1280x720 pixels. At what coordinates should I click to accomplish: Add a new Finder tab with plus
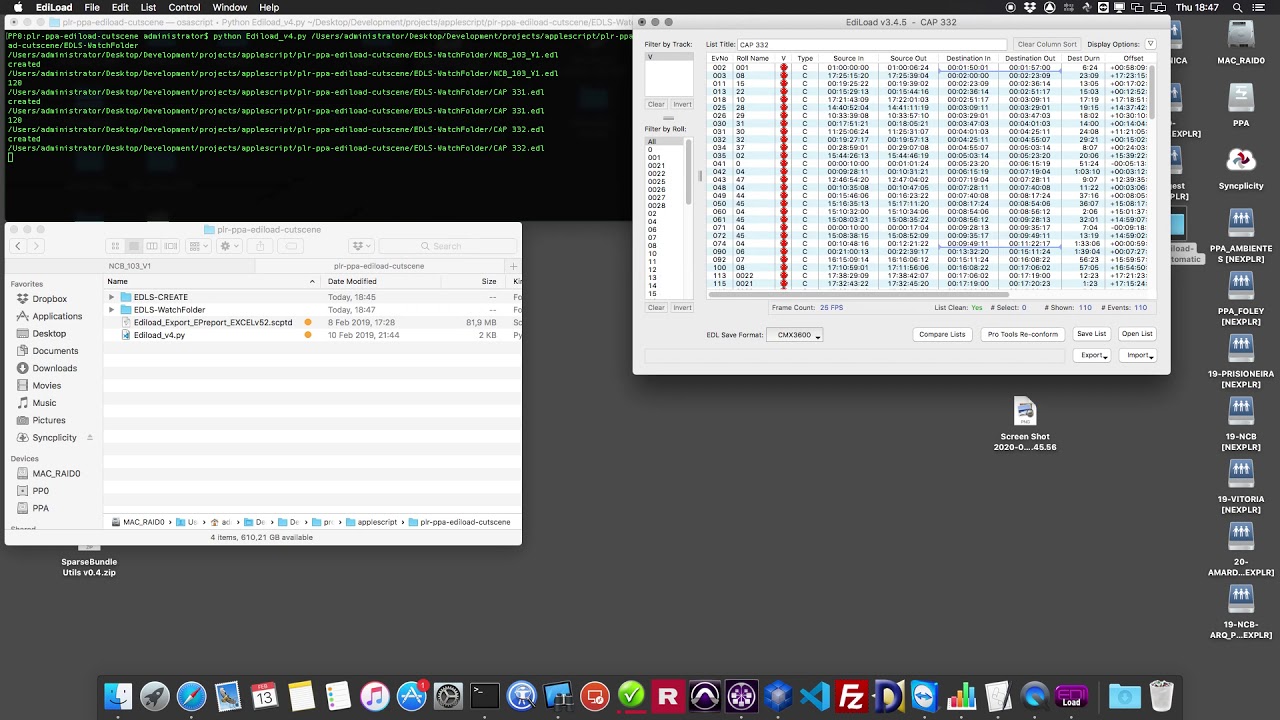point(514,266)
